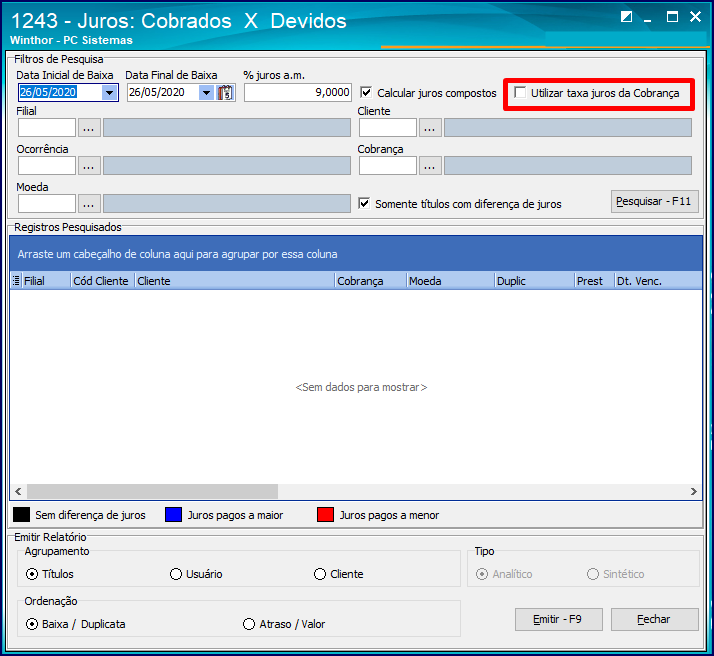This screenshot has width=714, height=656.
Task: Open Filial lookup with ellipsis button
Action: pyautogui.click(x=89, y=128)
